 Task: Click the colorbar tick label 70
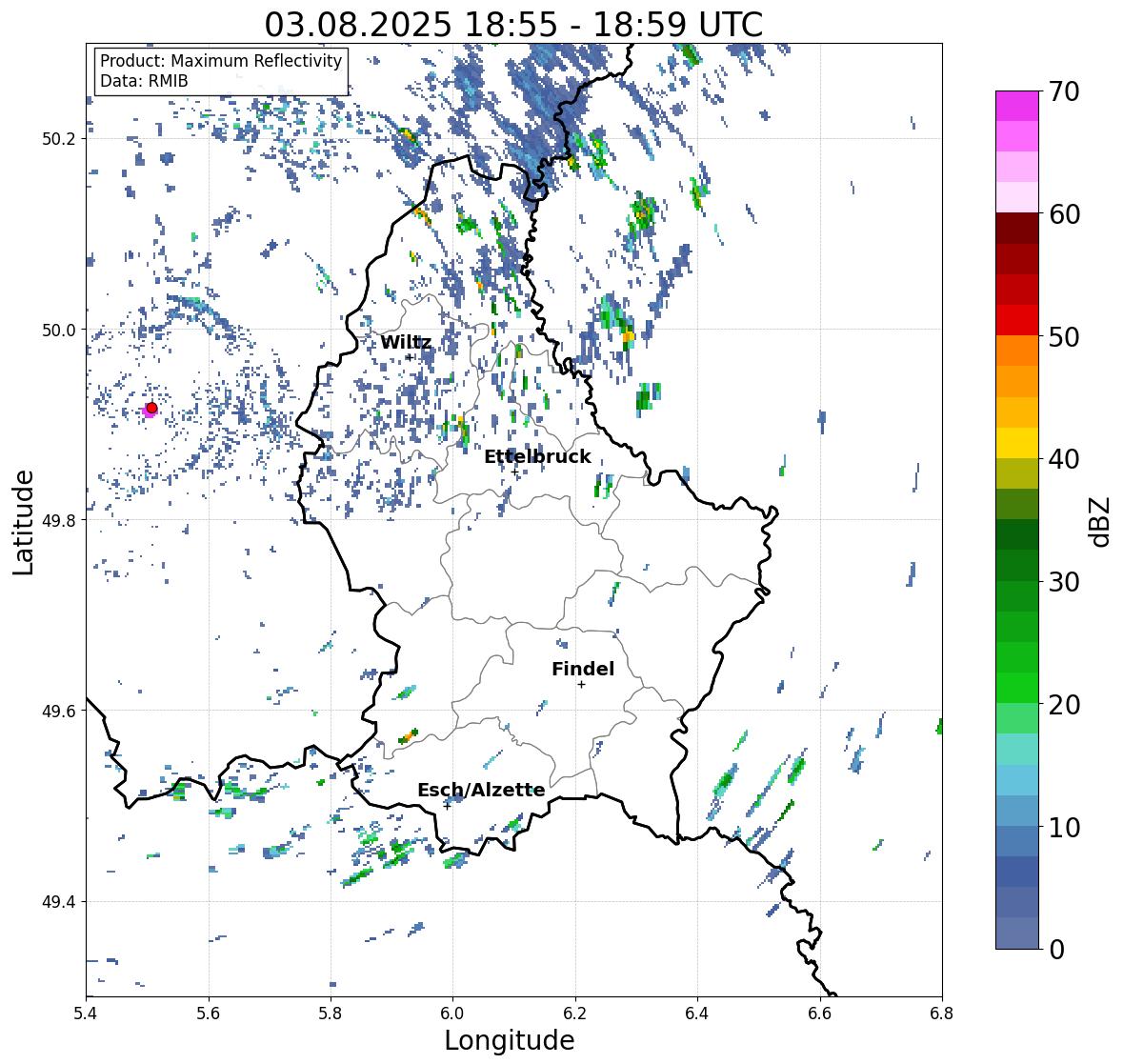[x=1064, y=91]
